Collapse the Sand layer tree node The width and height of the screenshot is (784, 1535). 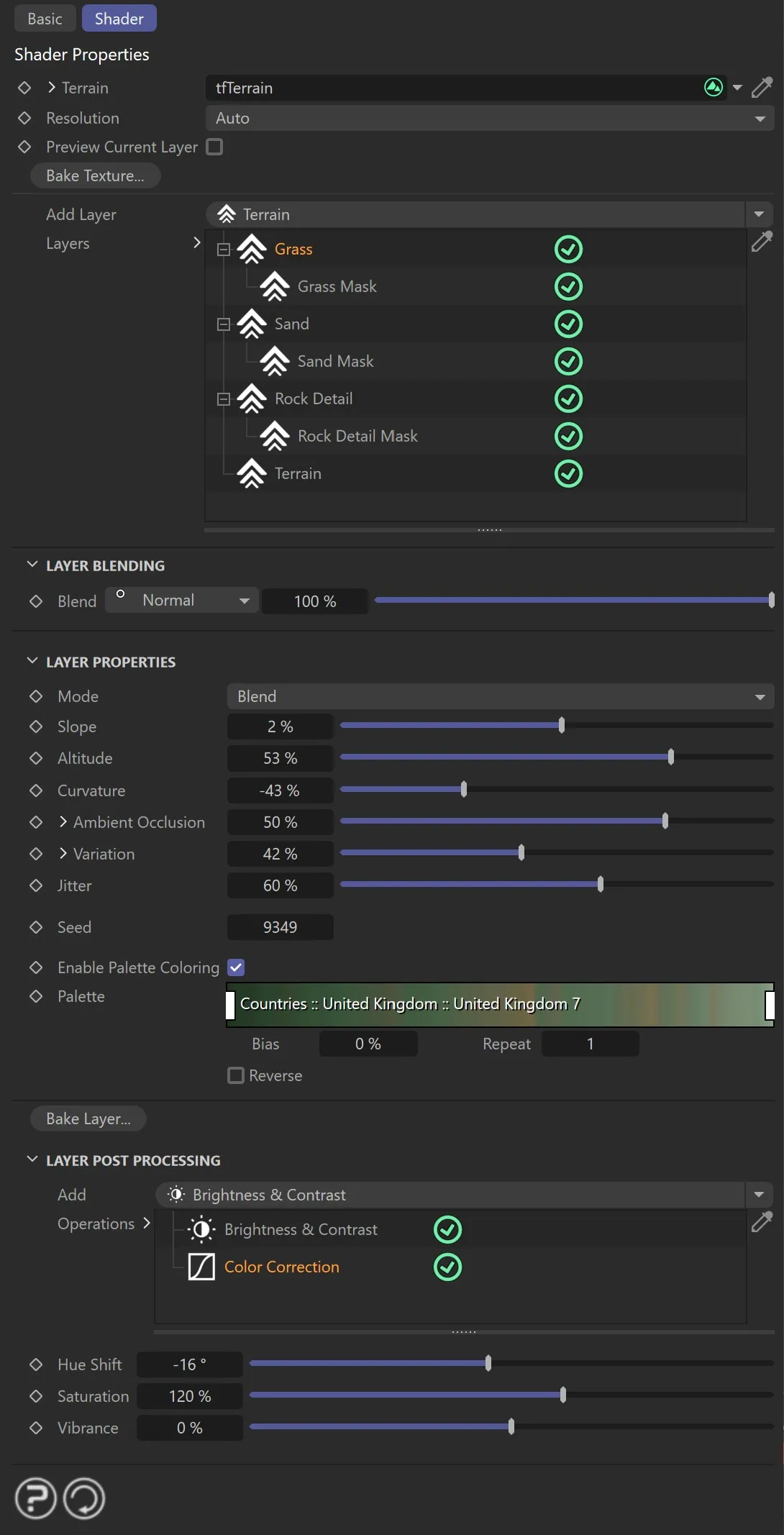224,324
